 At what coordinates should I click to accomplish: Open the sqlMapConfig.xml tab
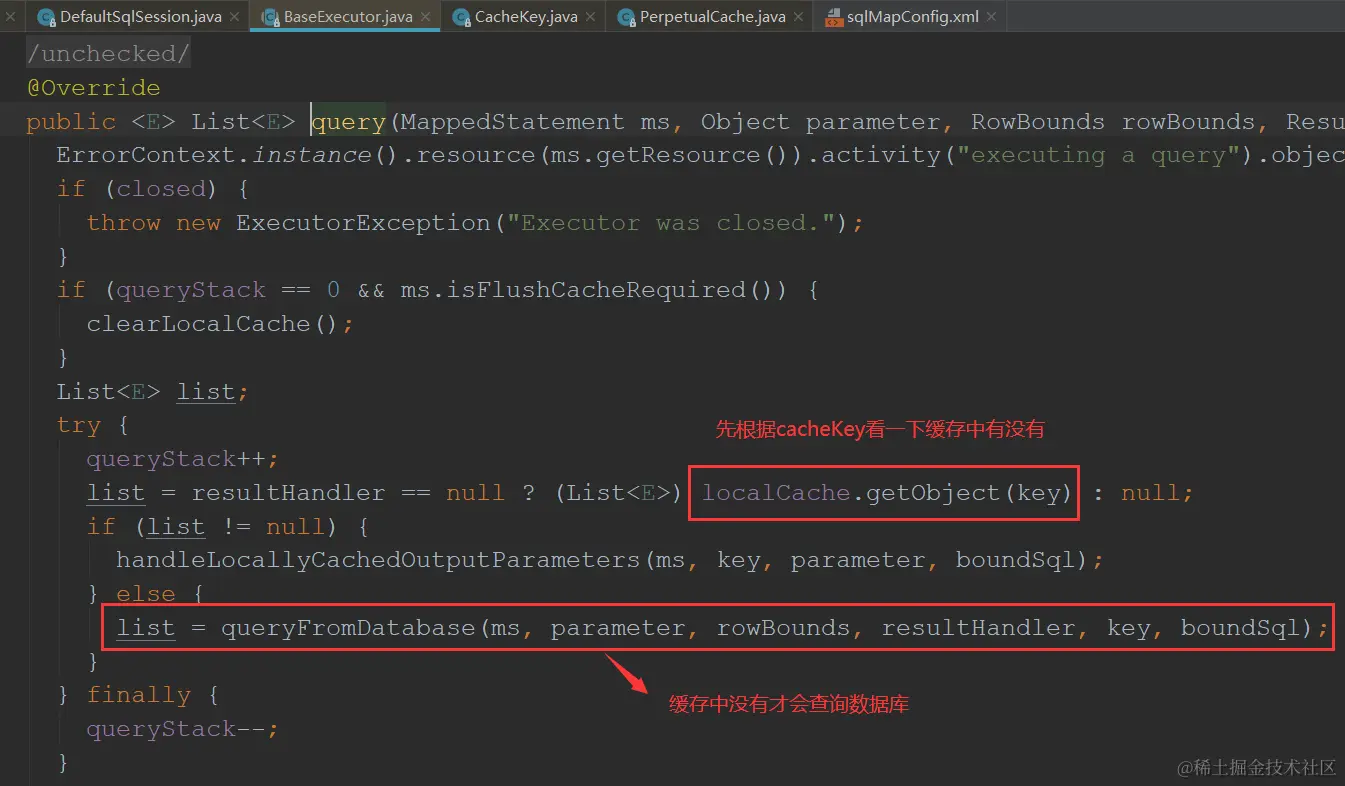pyautogui.click(x=911, y=17)
